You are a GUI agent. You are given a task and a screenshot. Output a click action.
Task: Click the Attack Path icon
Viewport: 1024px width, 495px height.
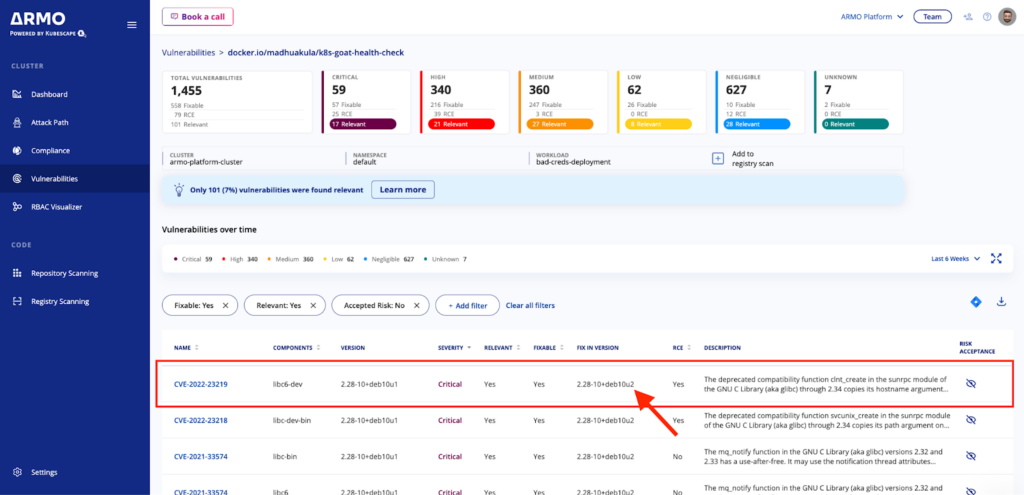pos(18,122)
